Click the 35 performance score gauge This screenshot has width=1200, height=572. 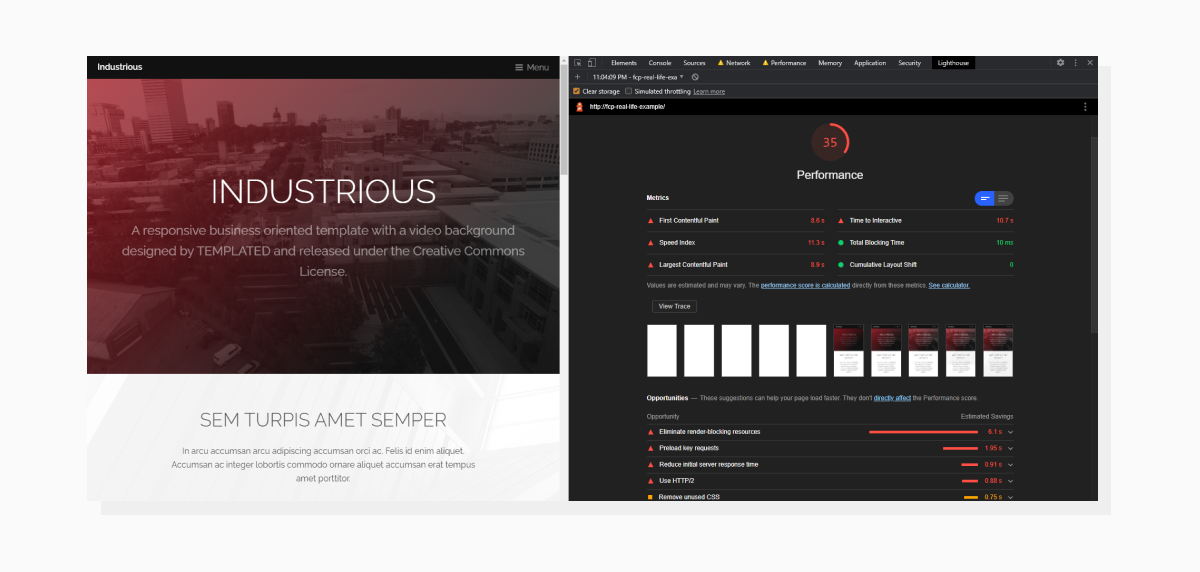pos(830,142)
